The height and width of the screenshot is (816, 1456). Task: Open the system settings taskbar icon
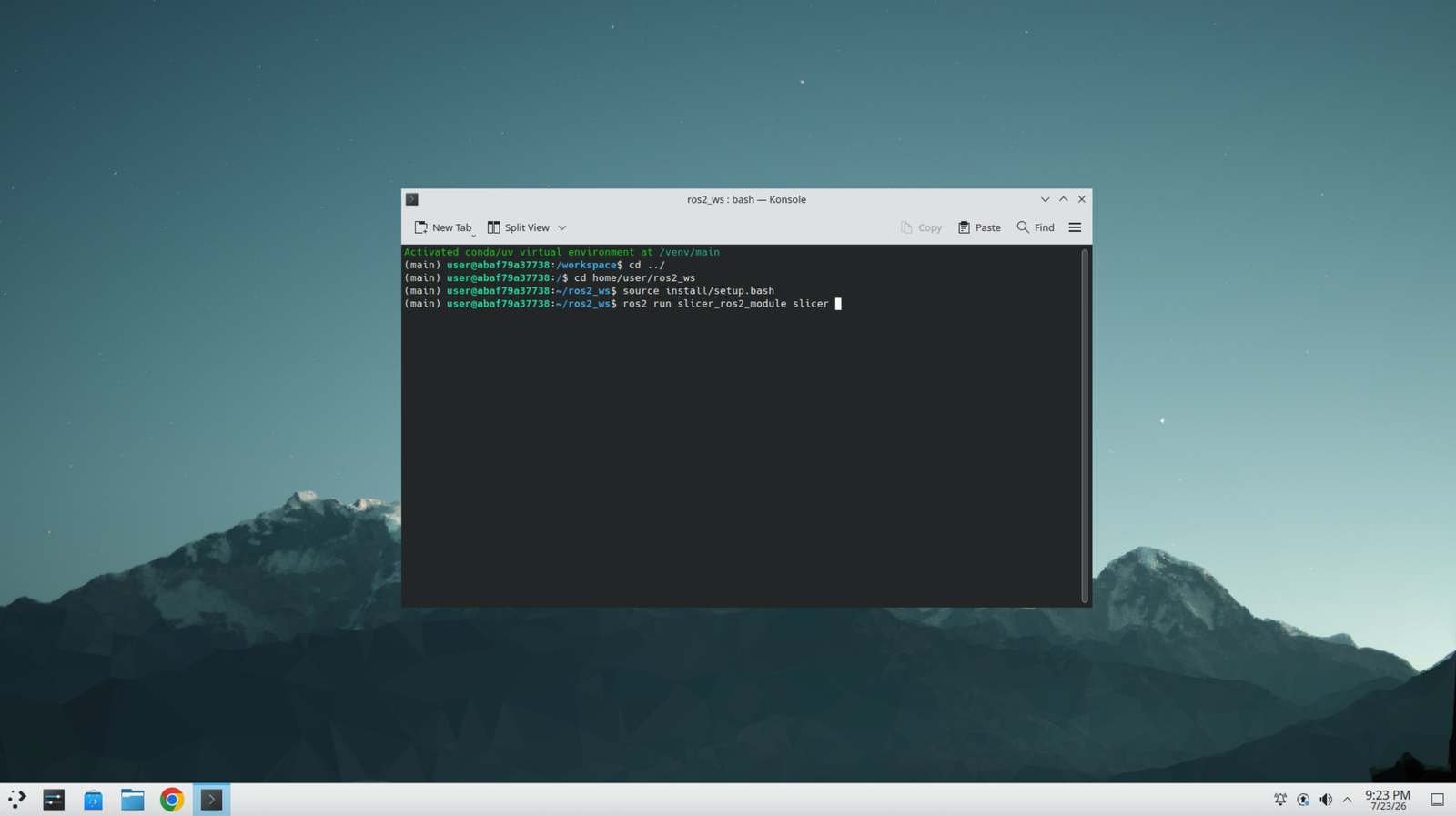pos(54,800)
